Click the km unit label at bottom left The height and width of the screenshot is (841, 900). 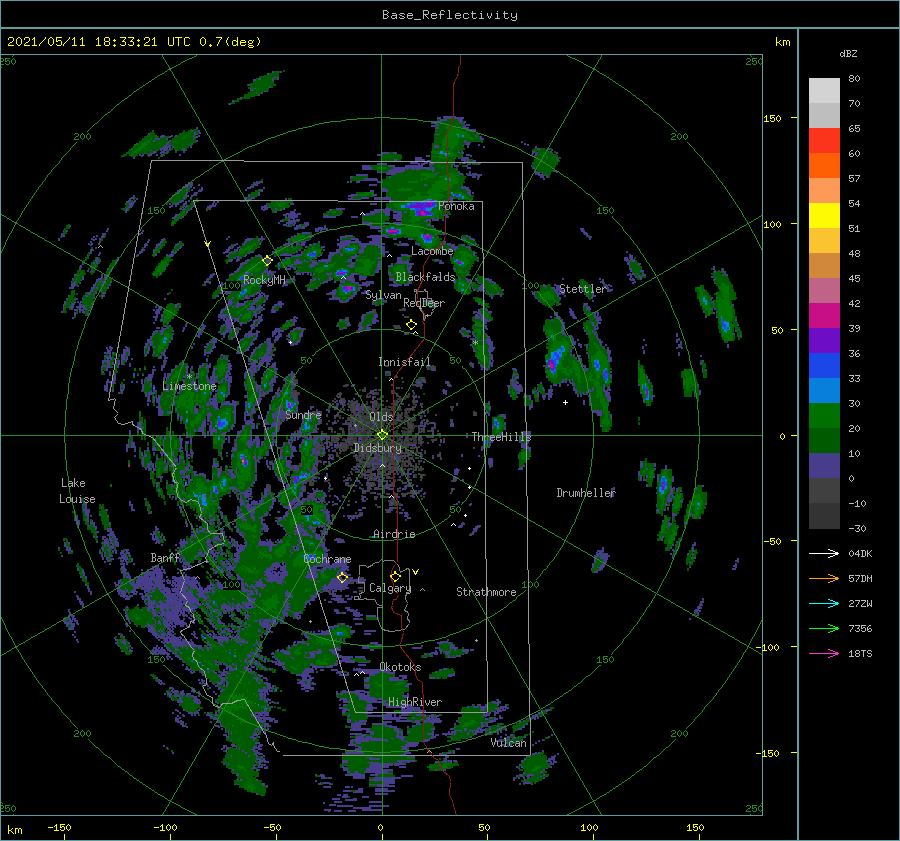click(14, 830)
